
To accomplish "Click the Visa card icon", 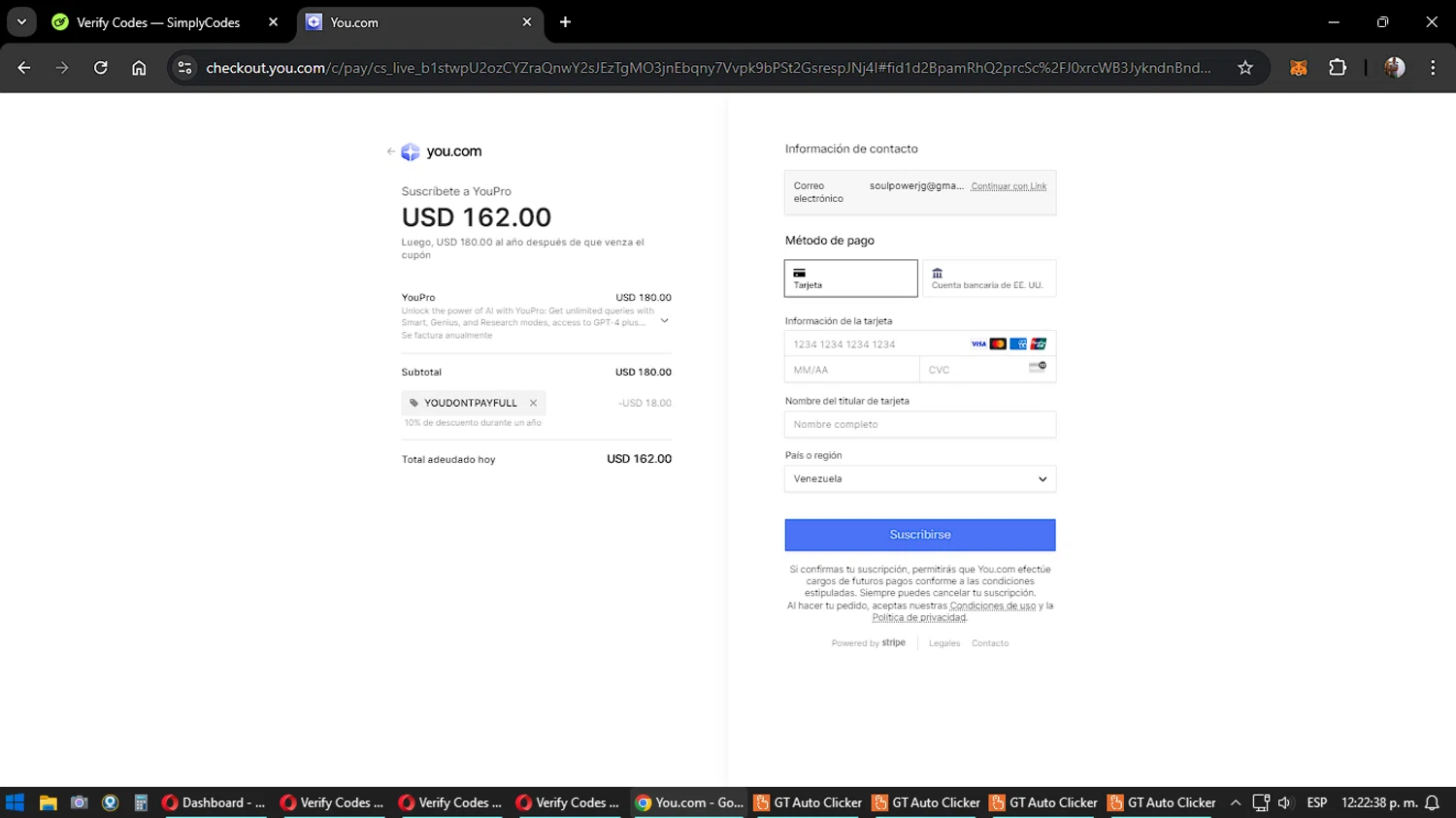I will (978, 344).
